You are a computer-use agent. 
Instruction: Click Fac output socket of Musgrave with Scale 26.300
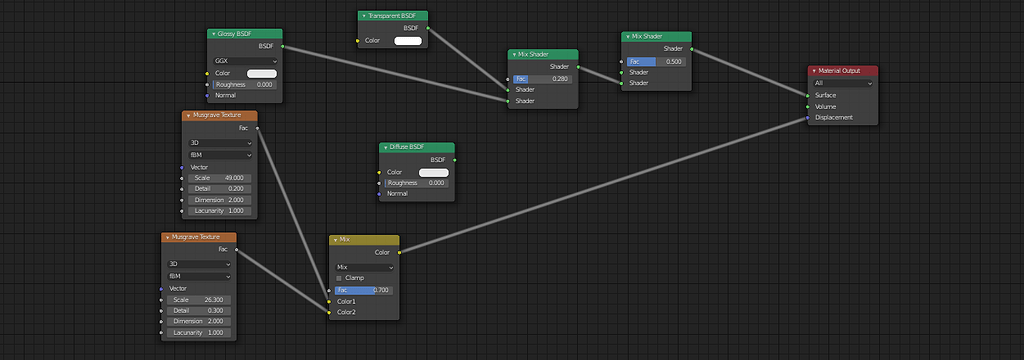(x=236, y=249)
